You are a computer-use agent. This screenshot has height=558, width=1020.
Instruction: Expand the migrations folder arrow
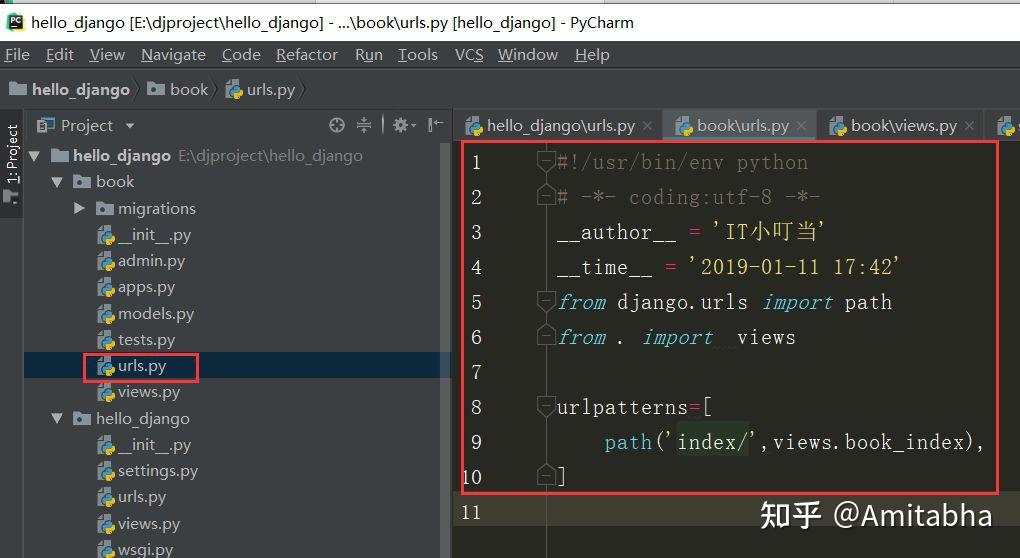pos(79,208)
